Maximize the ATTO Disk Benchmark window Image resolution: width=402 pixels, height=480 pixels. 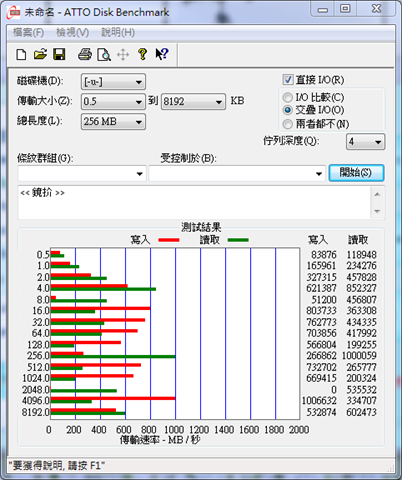pyautogui.click(x=345, y=9)
